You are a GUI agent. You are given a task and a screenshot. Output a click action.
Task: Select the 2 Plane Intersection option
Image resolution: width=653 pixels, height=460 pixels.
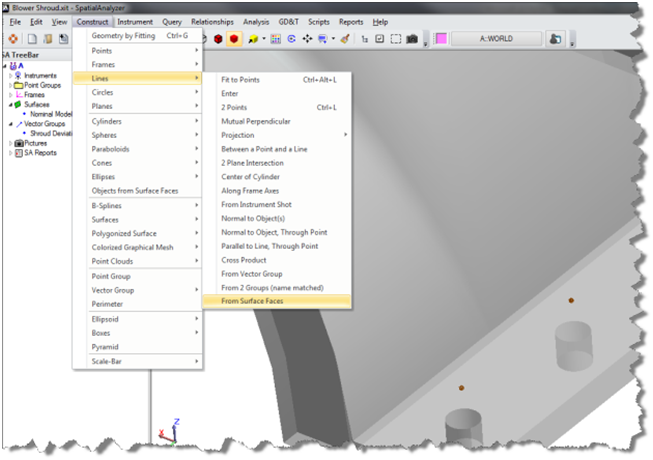coord(252,162)
